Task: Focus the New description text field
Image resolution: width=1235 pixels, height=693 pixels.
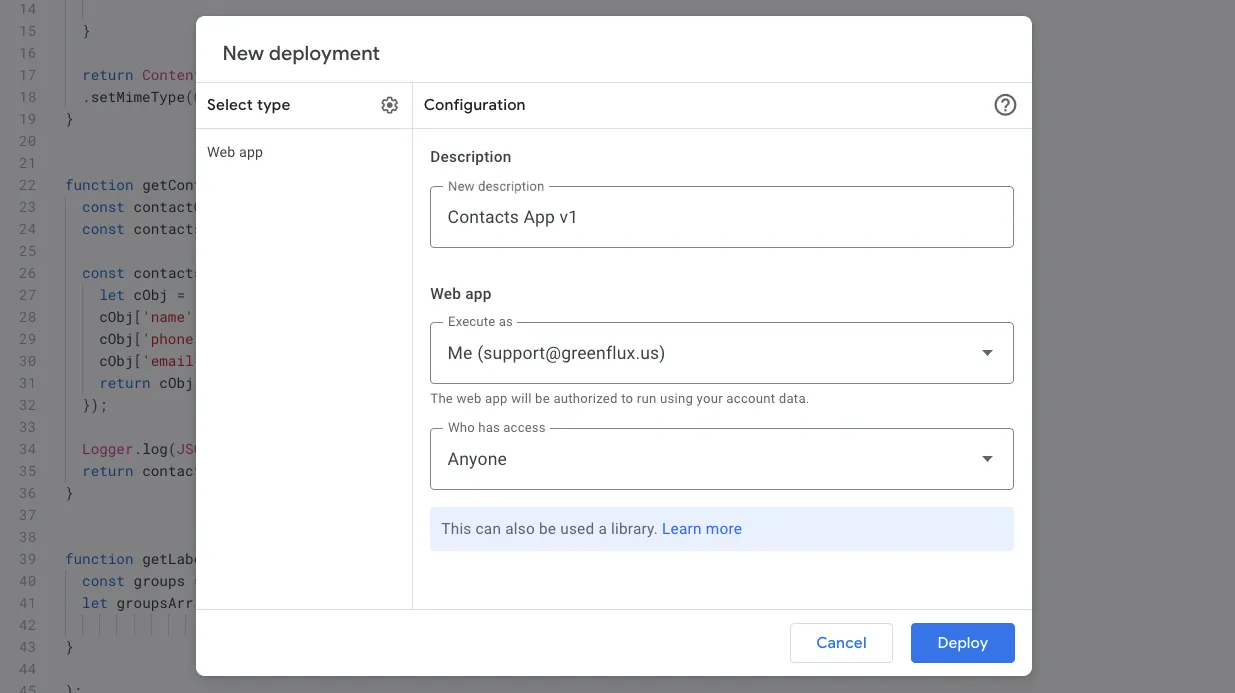Action: tap(720, 217)
